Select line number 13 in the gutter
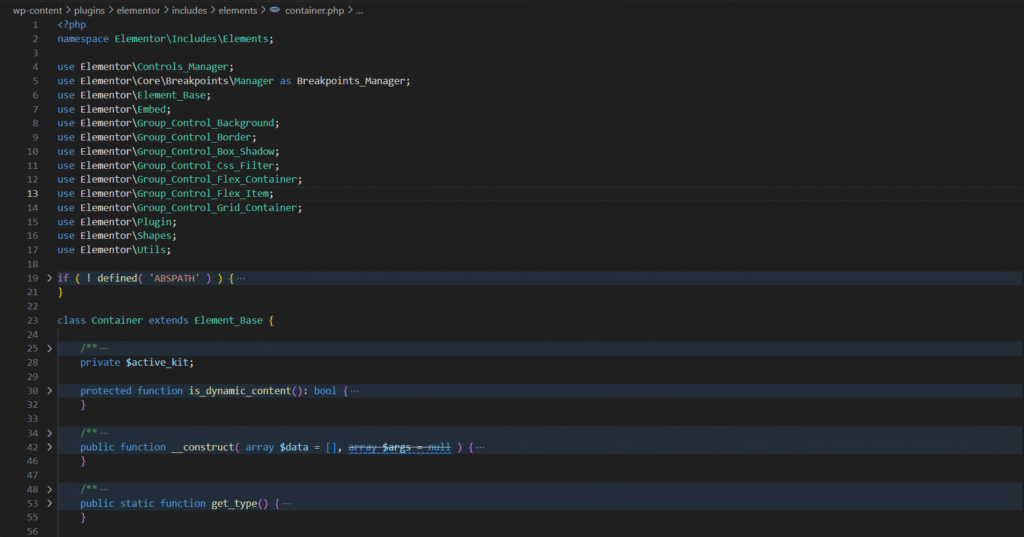The width and height of the screenshot is (1024, 537). (32, 193)
